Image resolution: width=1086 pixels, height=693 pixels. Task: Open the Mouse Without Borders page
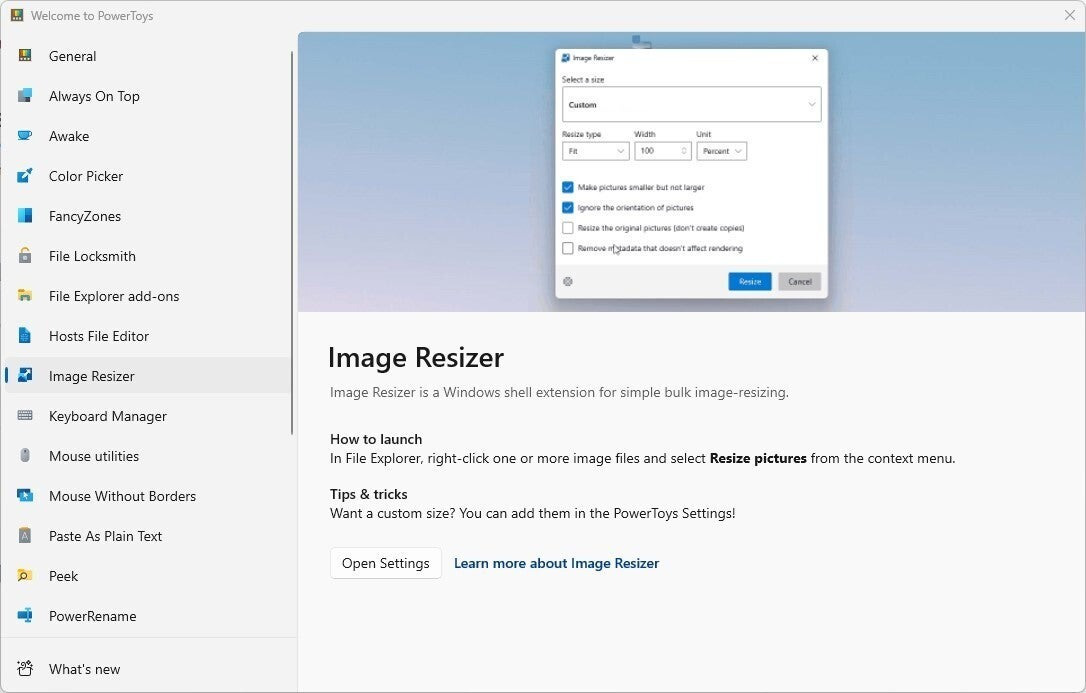[148, 496]
